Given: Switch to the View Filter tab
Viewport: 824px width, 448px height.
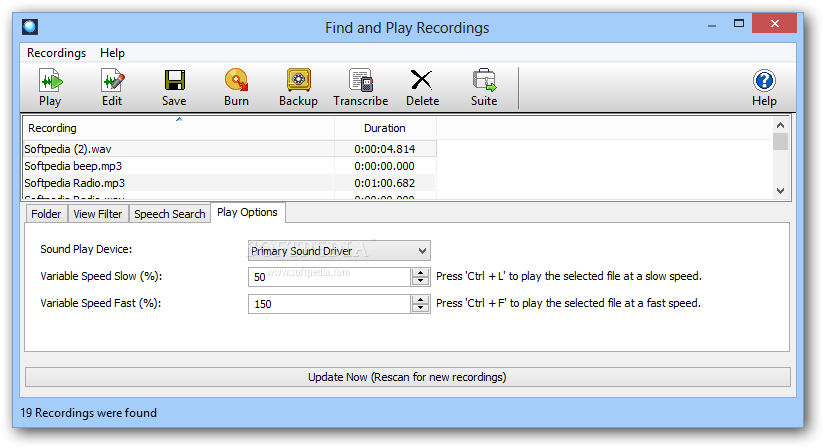Looking at the screenshot, I should coord(98,214).
